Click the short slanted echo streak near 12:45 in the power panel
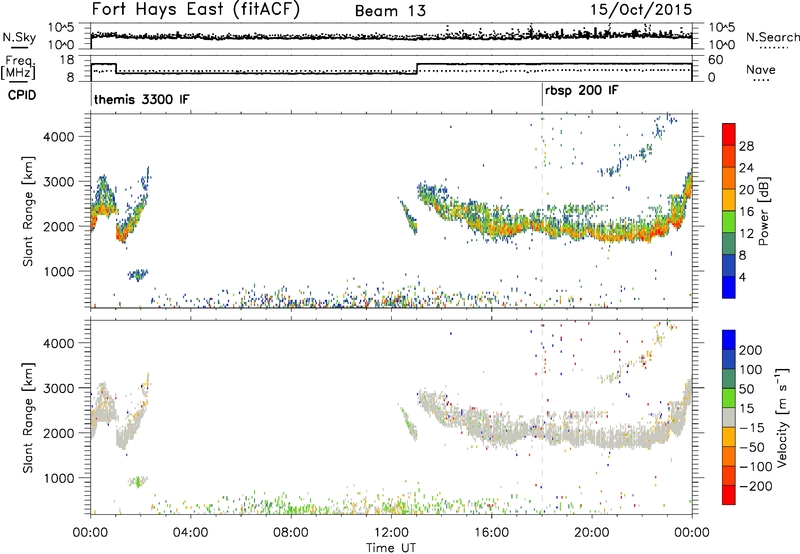 (409, 216)
